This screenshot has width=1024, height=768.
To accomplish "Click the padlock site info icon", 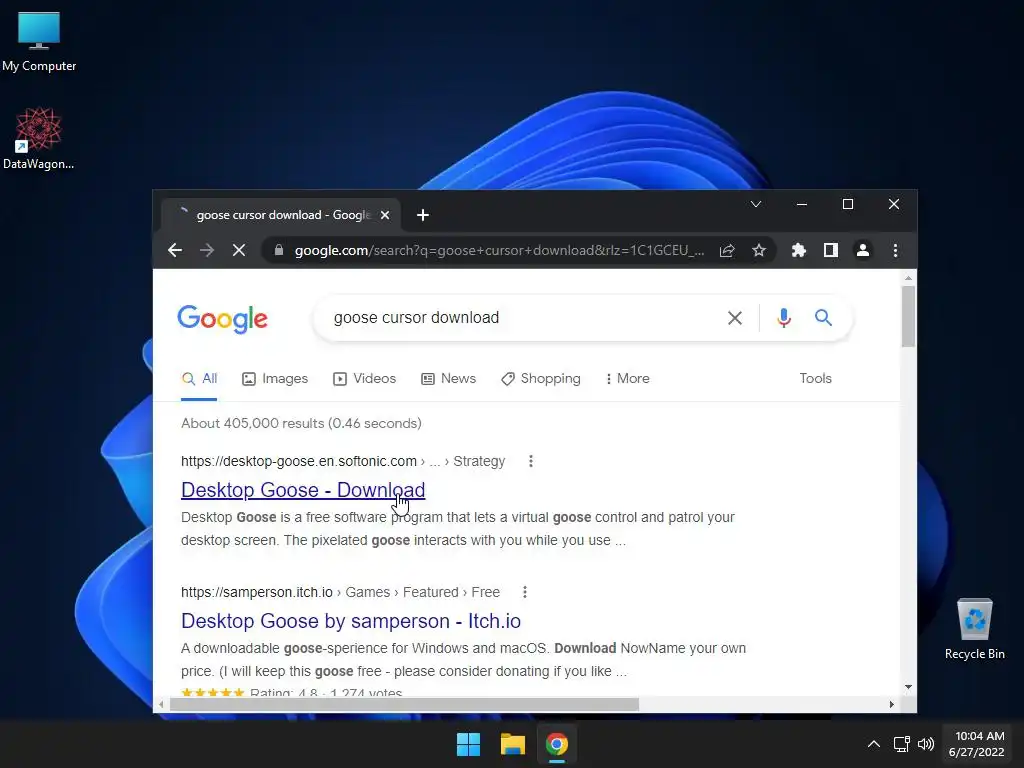I will 279,250.
